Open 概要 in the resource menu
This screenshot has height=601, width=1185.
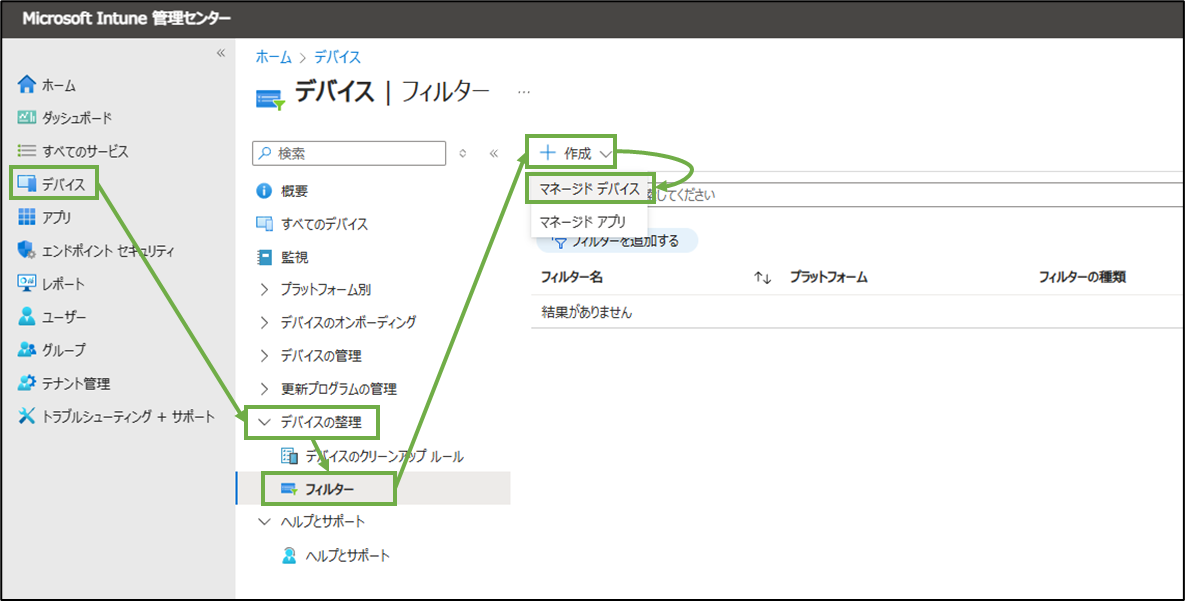click(295, 191)
